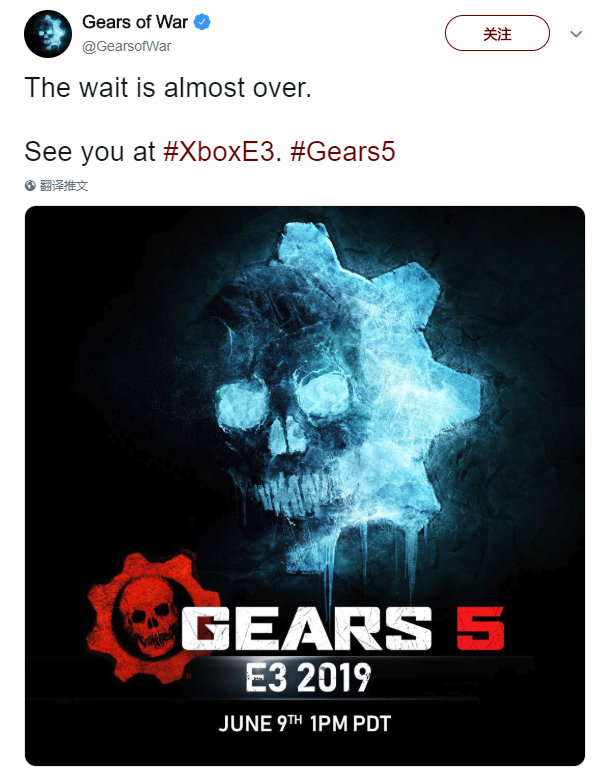Click the E3 2019 banner text
The height and width of the screenshot is (779, 611).
[308, 678]
